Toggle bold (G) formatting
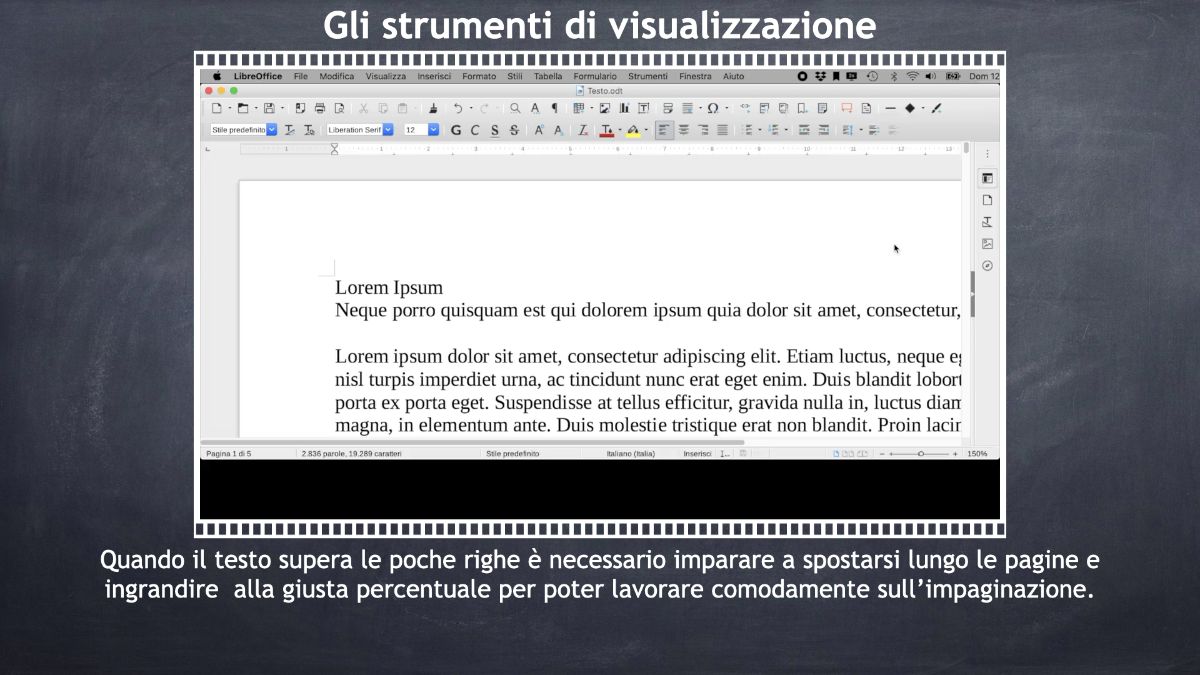The image size is (1200, 675). point(456,130)
